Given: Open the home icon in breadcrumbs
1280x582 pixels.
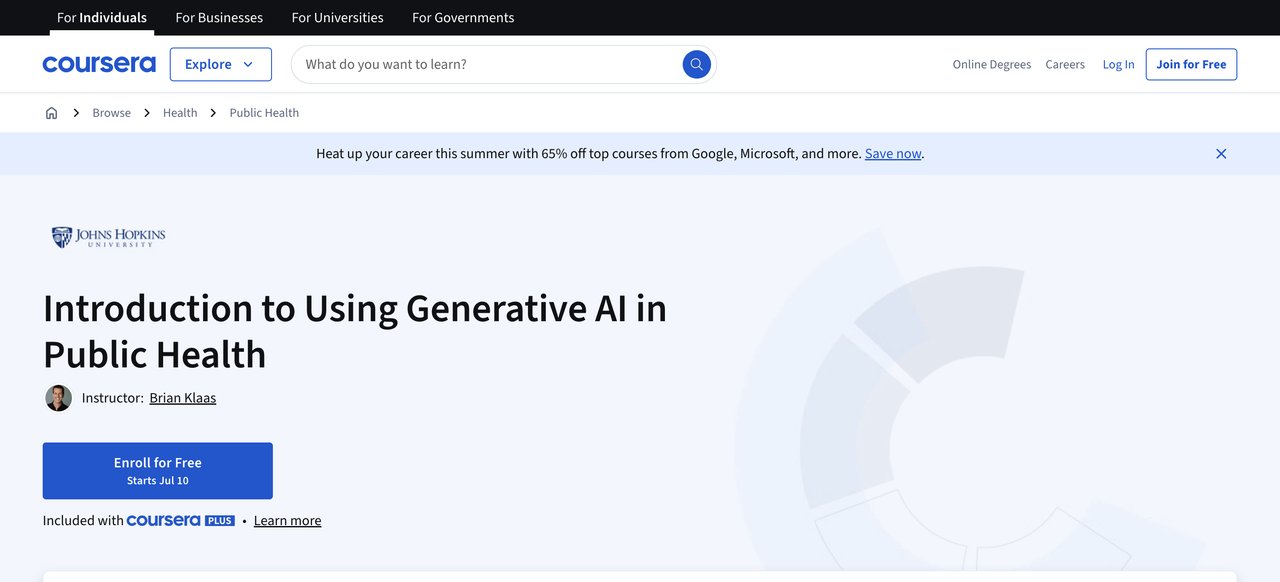Looking at the screenshot, I should [52, 113].
